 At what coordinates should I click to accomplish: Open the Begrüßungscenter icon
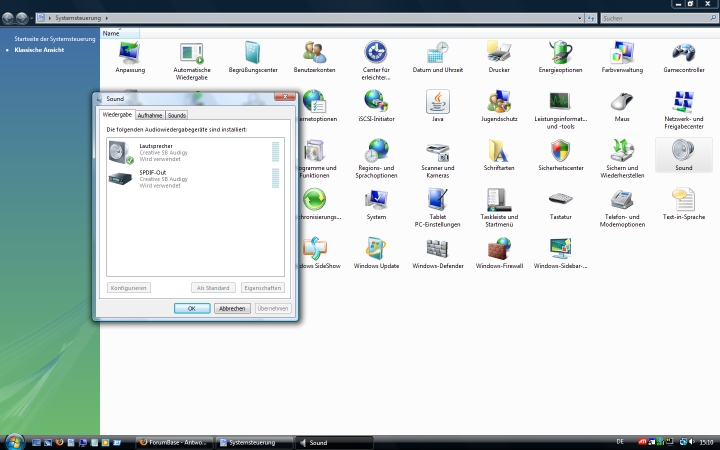(253, 57)
